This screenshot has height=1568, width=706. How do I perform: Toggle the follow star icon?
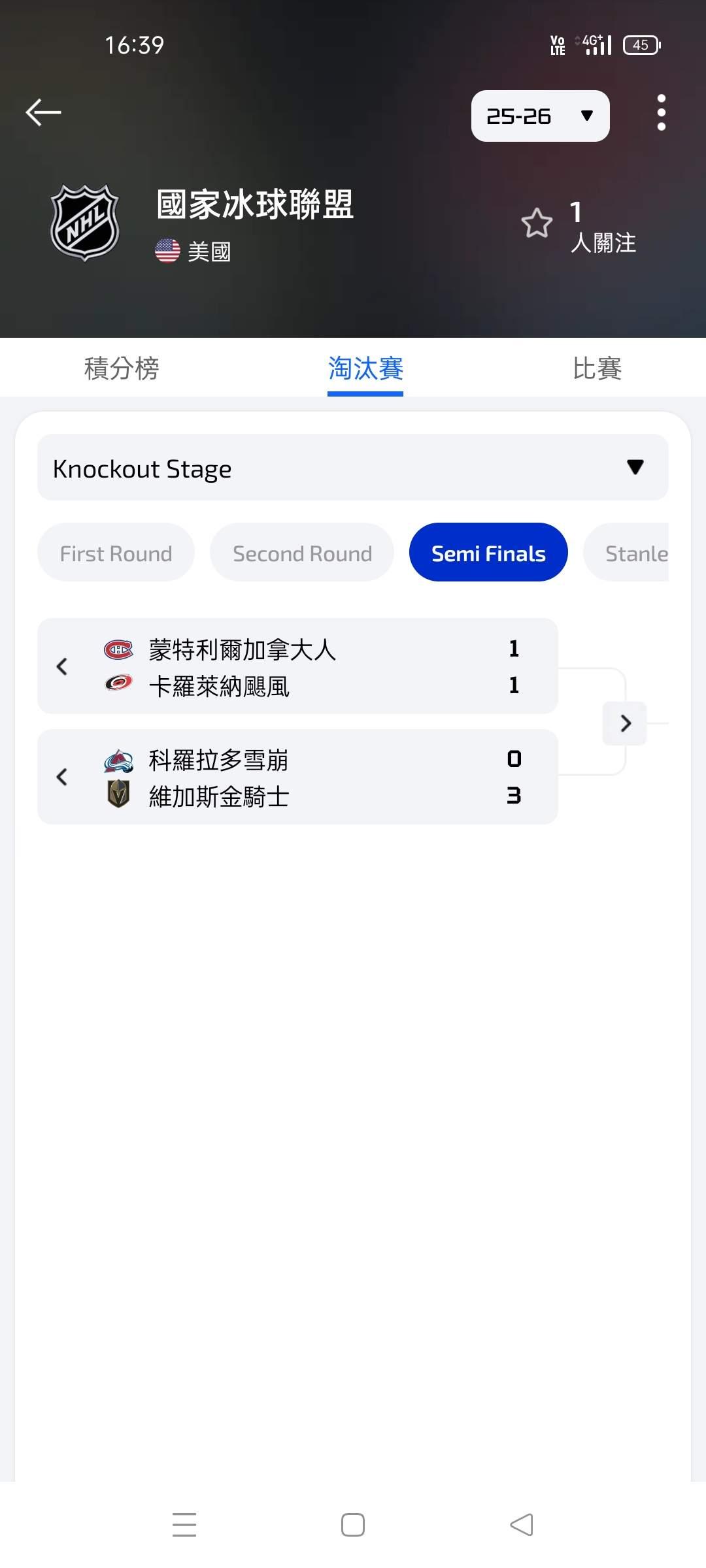point(537,223)
